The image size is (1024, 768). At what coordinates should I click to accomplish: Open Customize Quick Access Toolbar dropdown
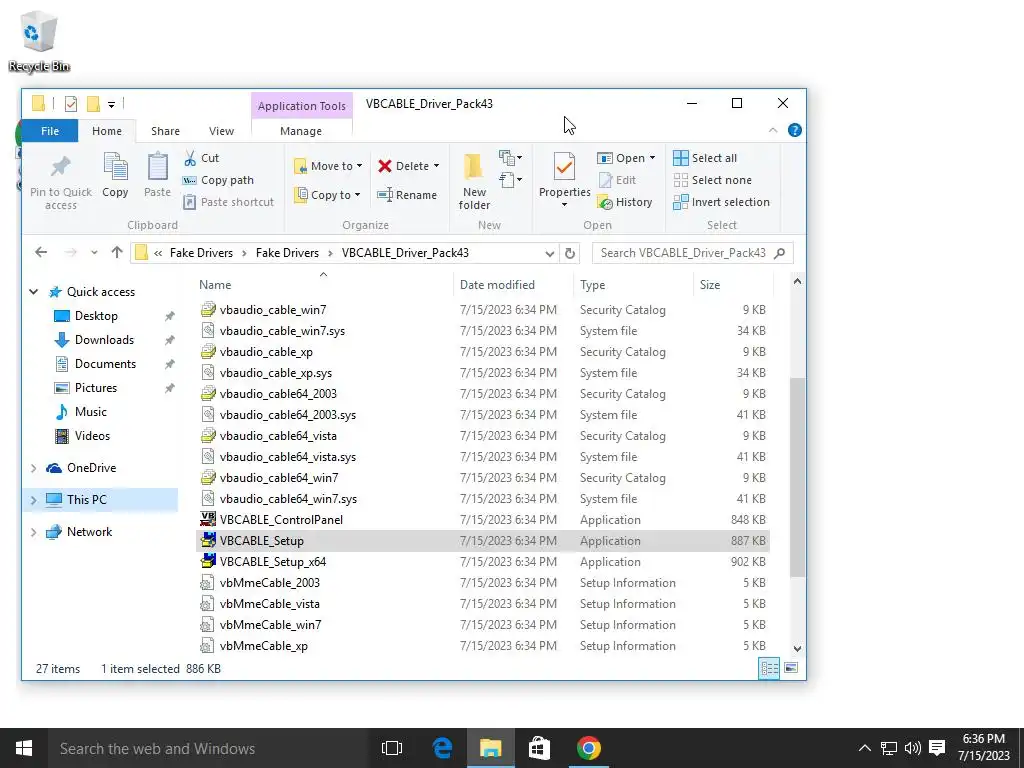coord(111,104)
